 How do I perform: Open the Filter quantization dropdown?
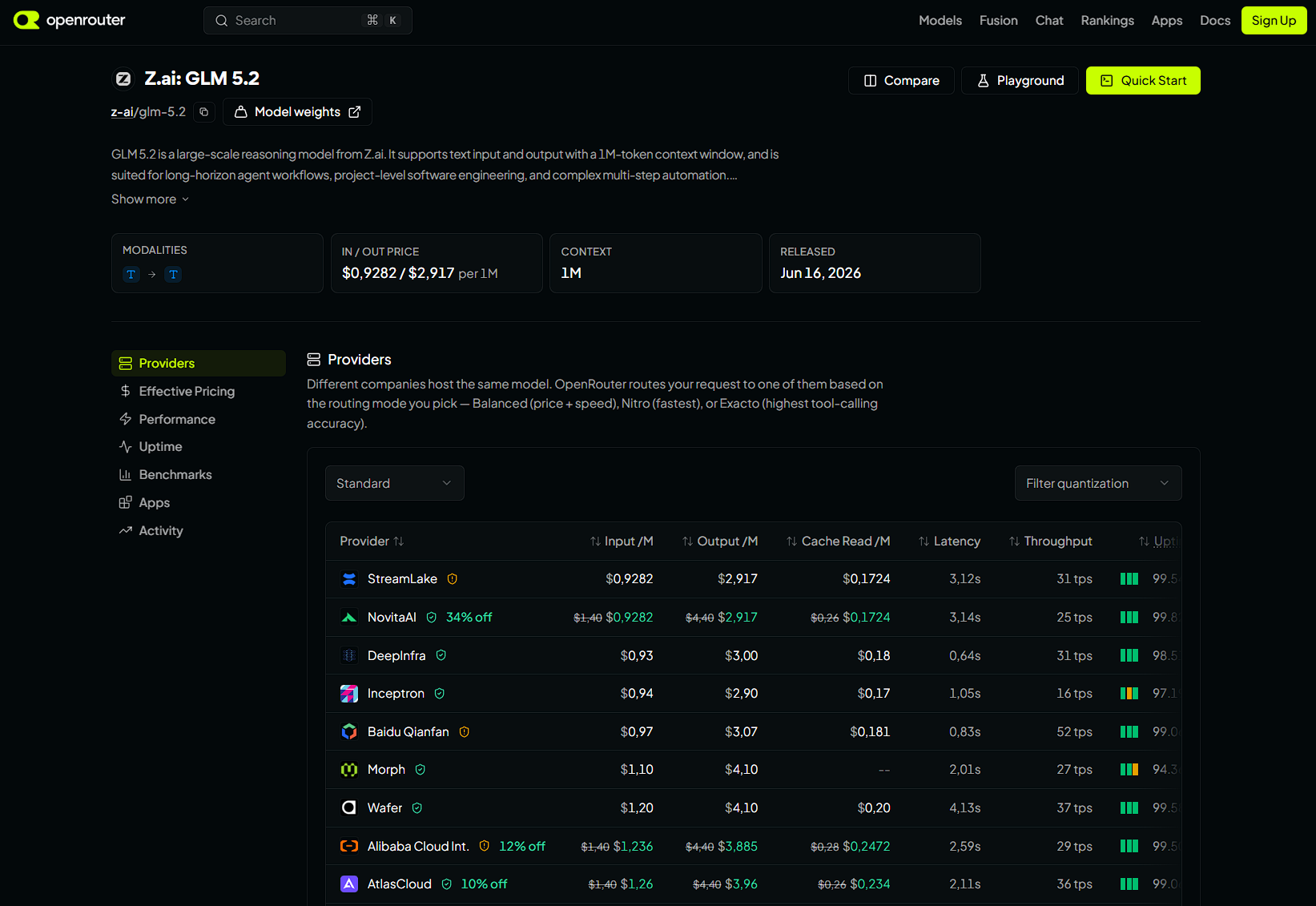pos(1098,483)
